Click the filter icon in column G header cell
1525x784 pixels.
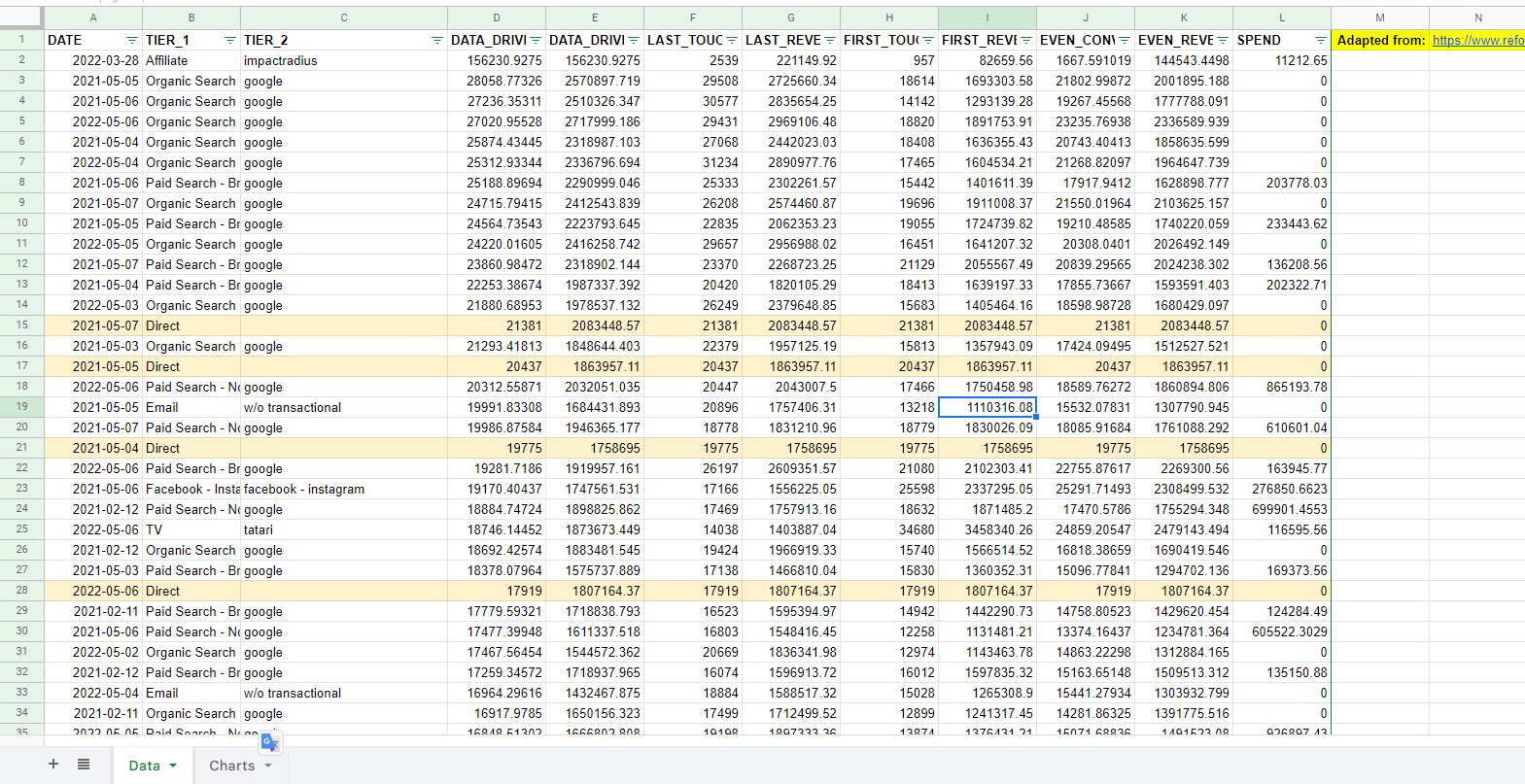click(x=829, y=40)
